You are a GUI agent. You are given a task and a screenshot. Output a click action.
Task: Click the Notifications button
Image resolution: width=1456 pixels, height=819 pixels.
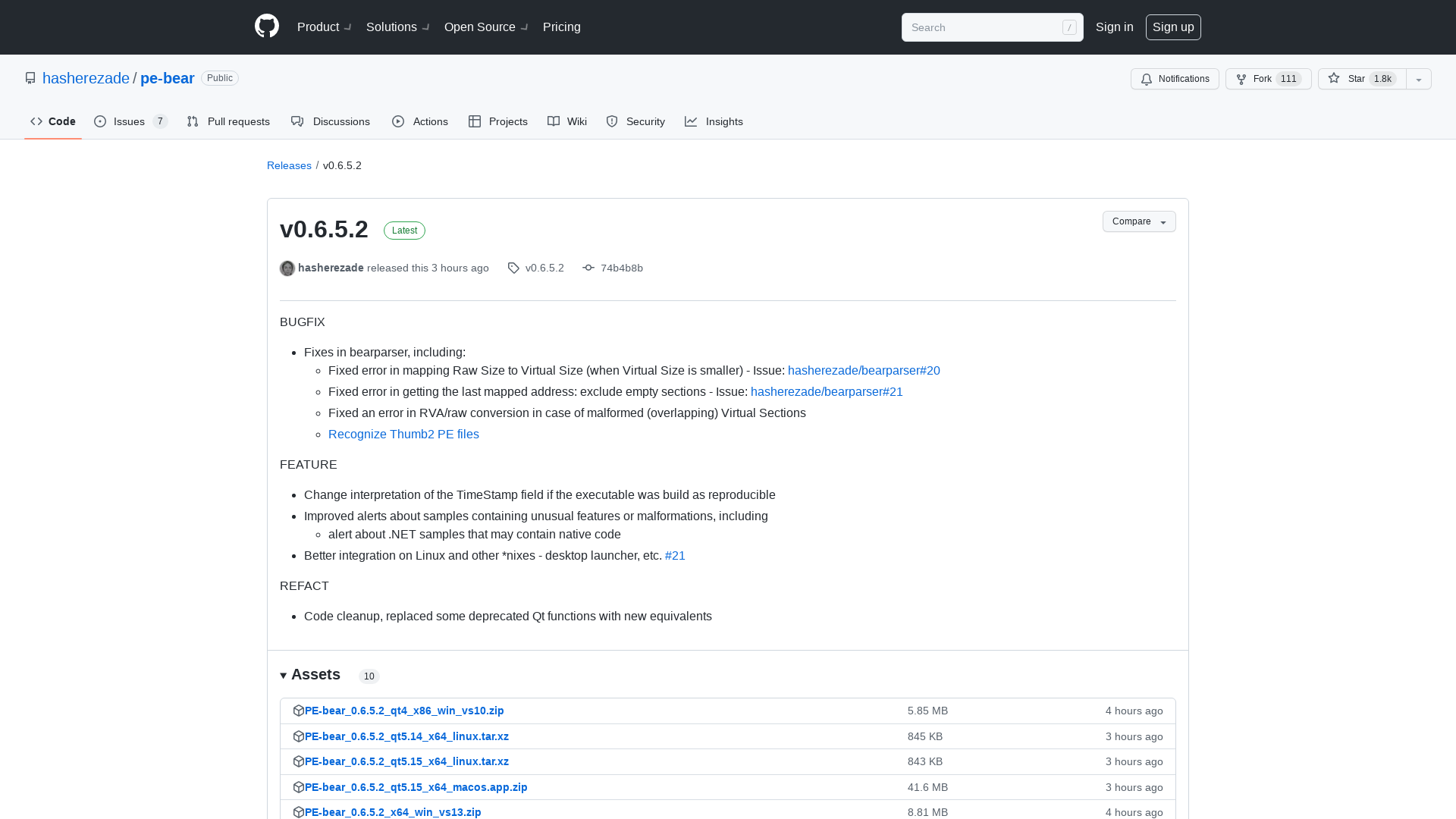(x=1175, y=79)
